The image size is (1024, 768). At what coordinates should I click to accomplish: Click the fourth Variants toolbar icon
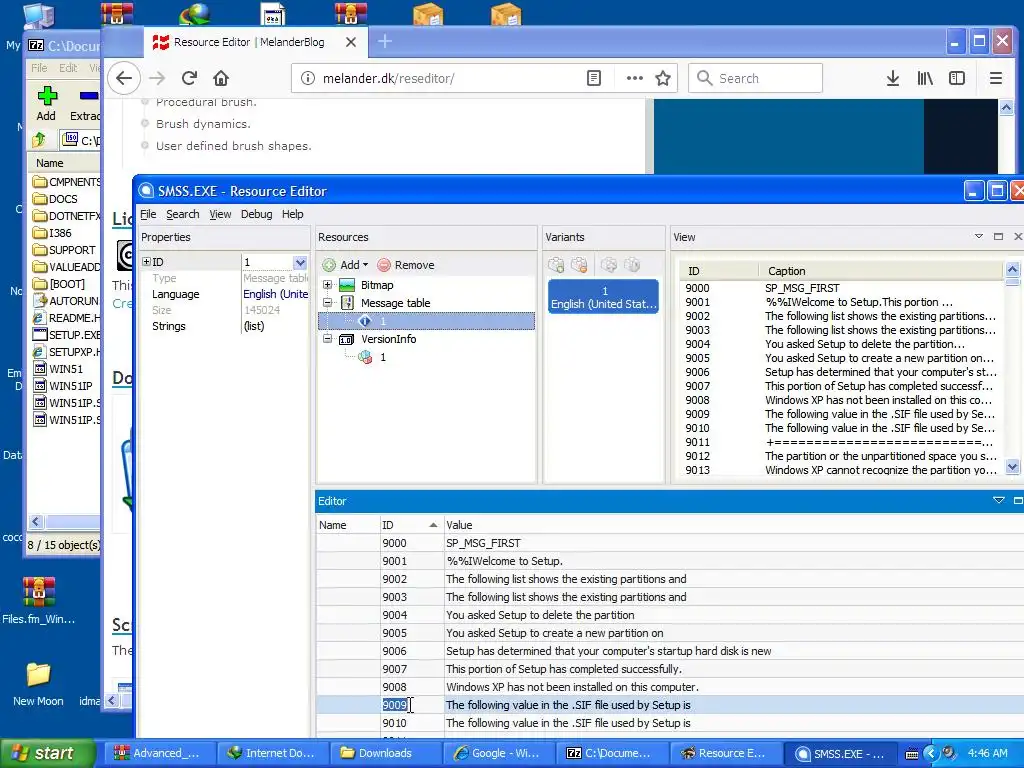[632, 264]
